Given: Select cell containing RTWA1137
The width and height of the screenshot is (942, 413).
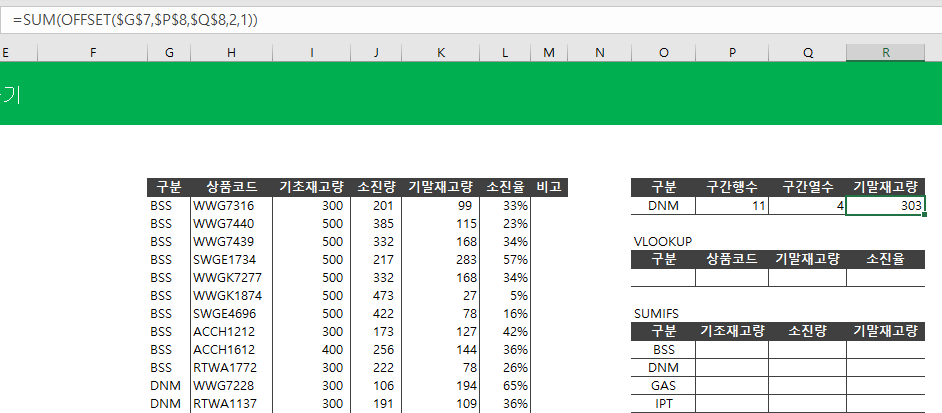Looking at the screenshot, I should [x=232, y=403].
